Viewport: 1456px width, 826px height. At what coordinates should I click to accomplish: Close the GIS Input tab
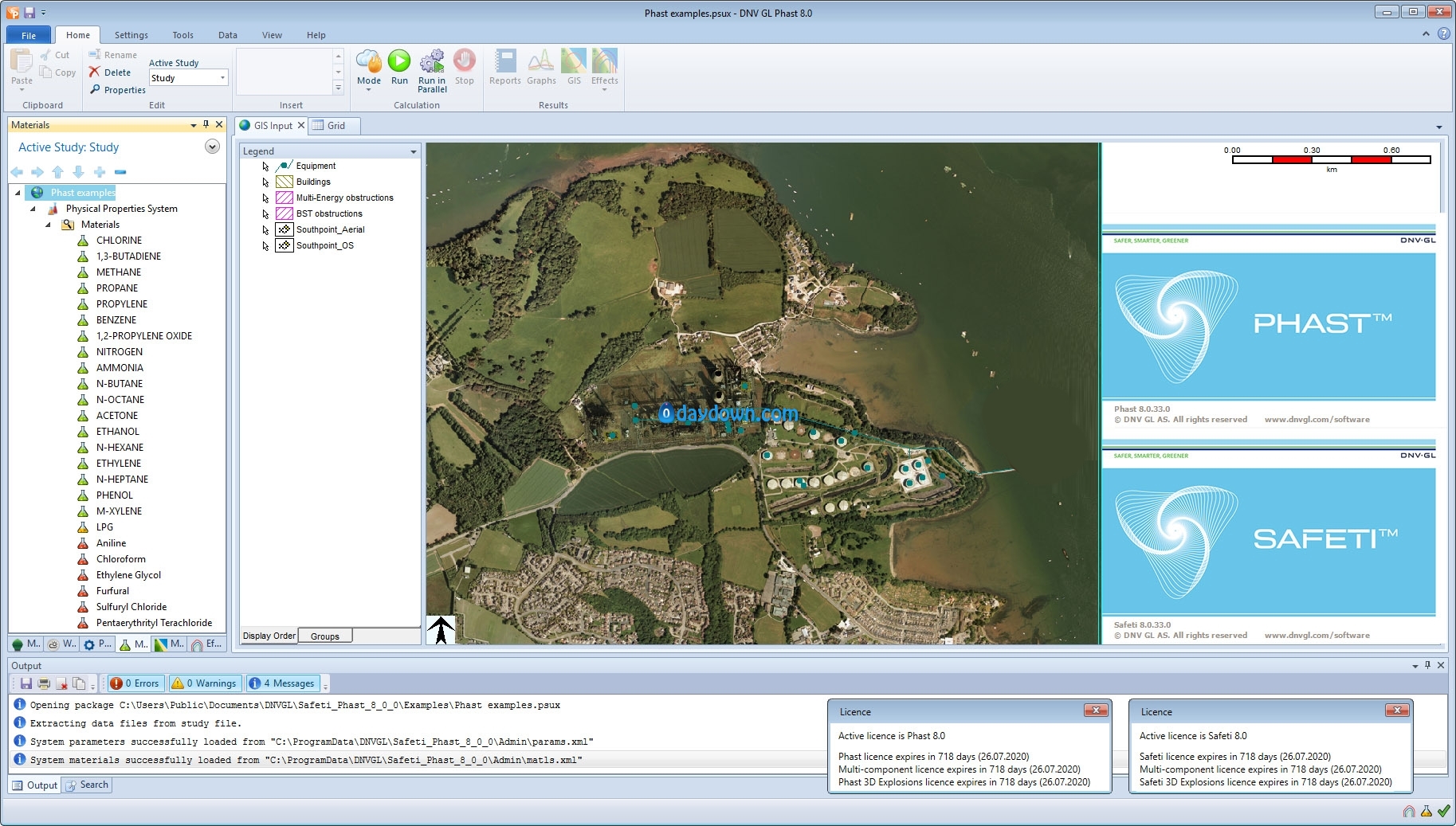pyautogui.click(x=301, y=125)
